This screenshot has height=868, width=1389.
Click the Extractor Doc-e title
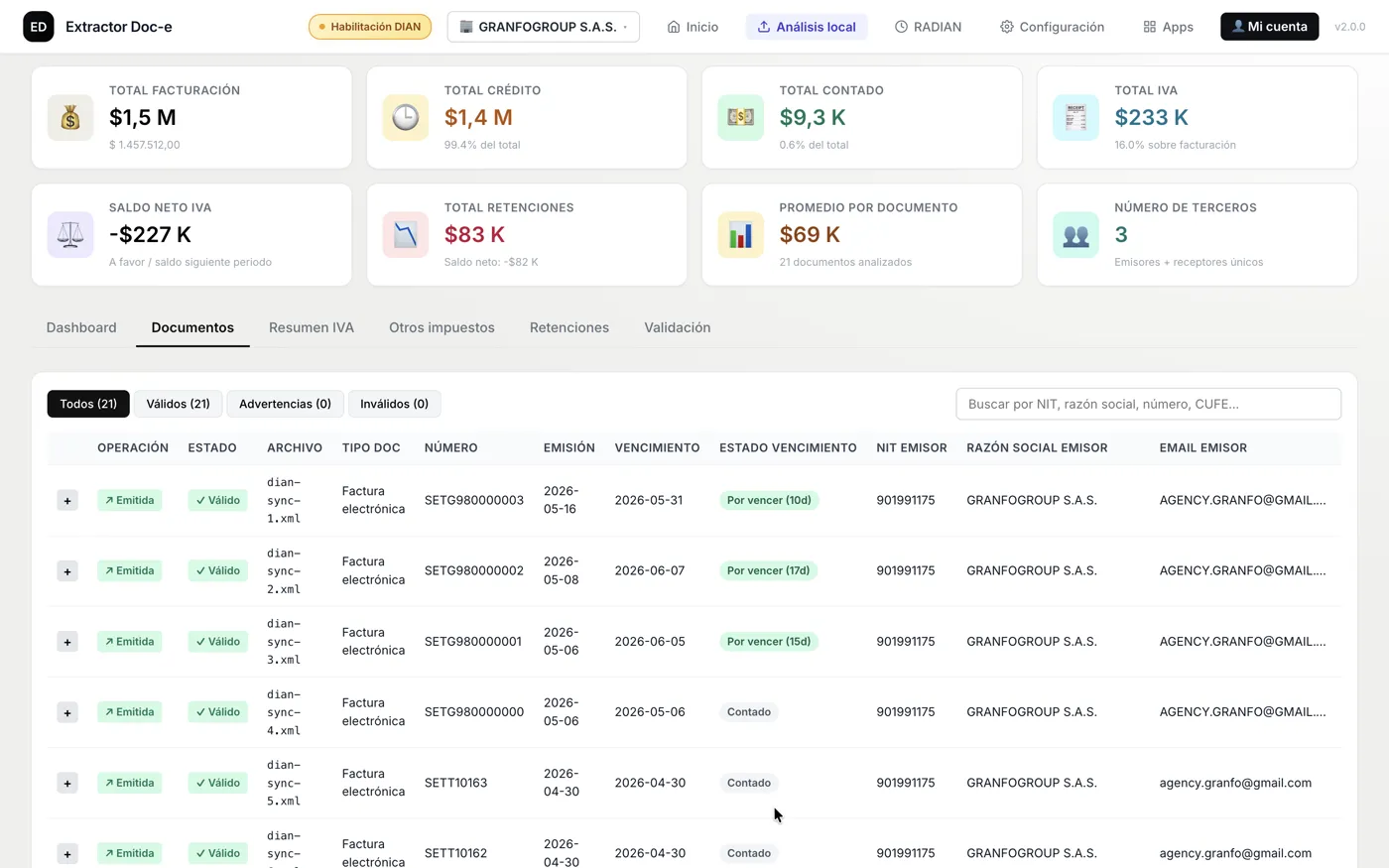[119, 27]
